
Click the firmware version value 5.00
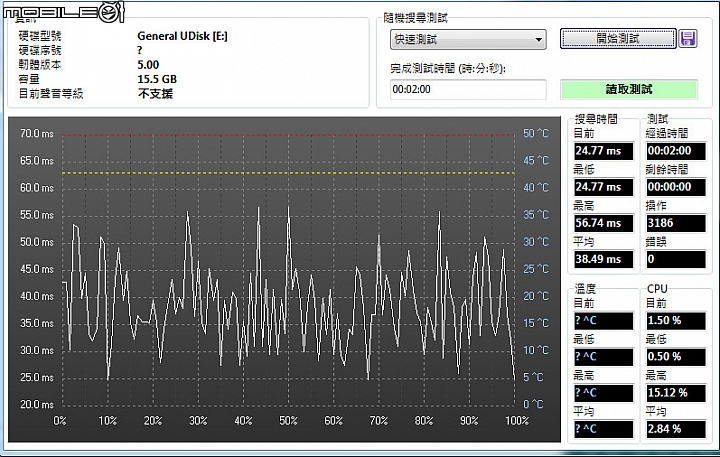[148, 65]
